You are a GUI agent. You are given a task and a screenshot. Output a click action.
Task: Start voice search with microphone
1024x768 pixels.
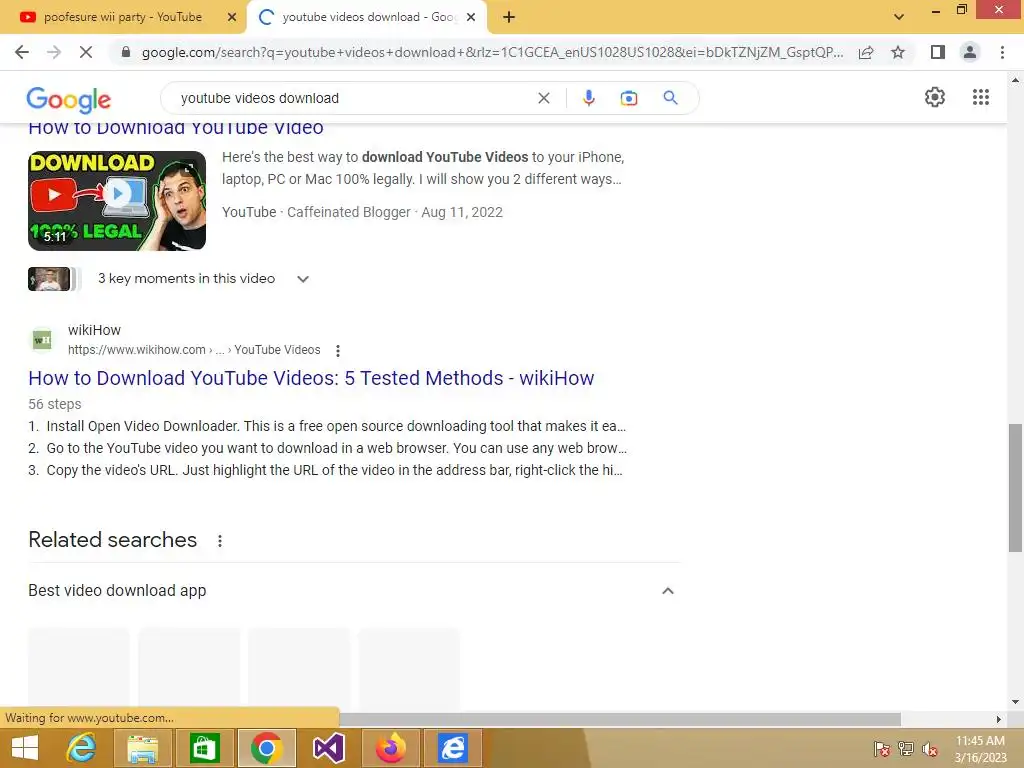coord(588,98)
